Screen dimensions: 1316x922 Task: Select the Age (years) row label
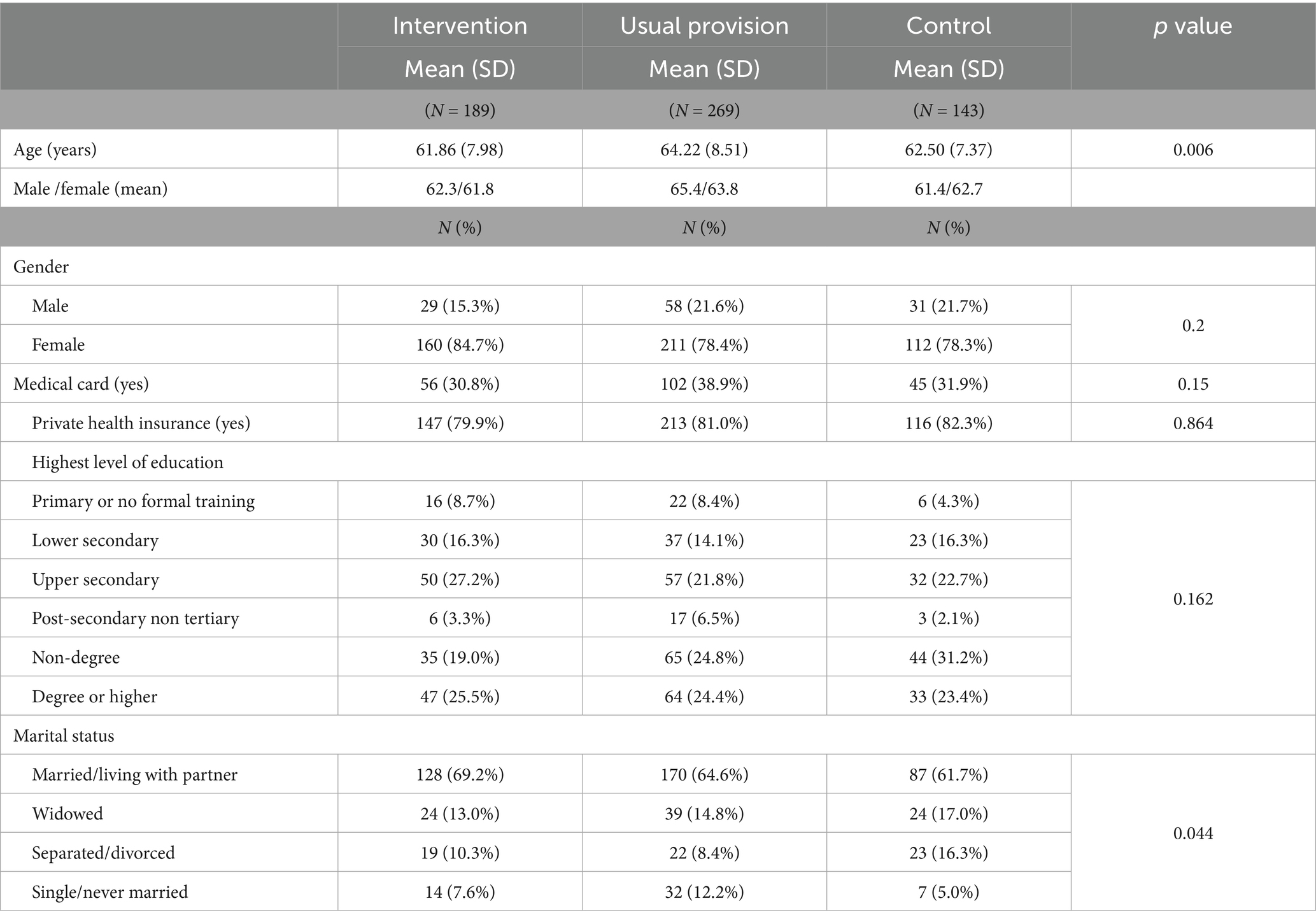[55, 150]
